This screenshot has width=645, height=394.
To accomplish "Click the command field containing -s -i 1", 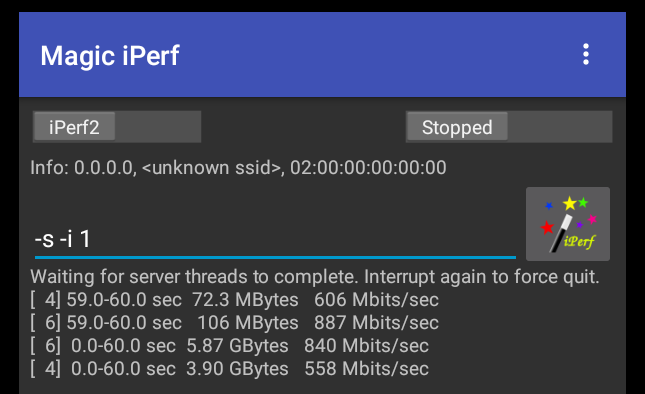I will click(x=275, y=239).
